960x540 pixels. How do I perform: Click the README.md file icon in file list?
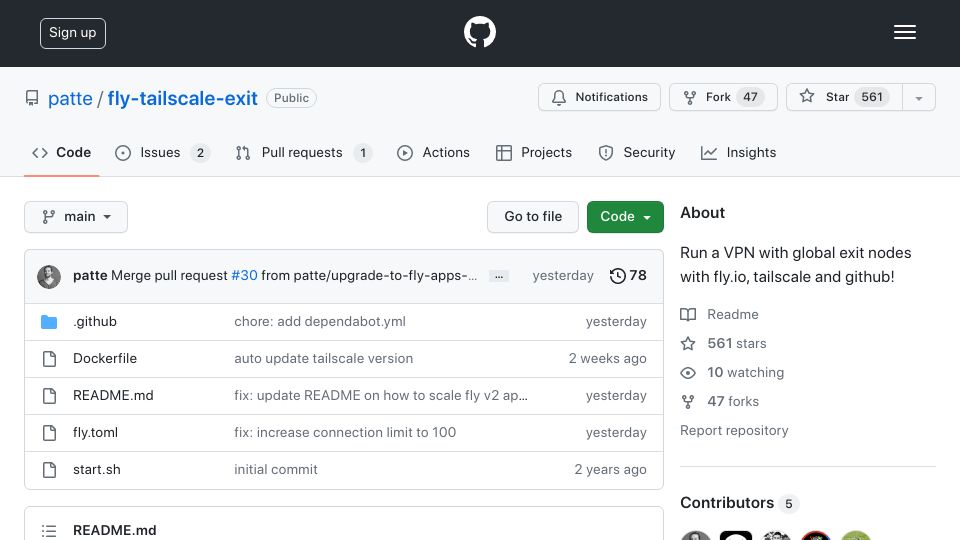[50, 396]
